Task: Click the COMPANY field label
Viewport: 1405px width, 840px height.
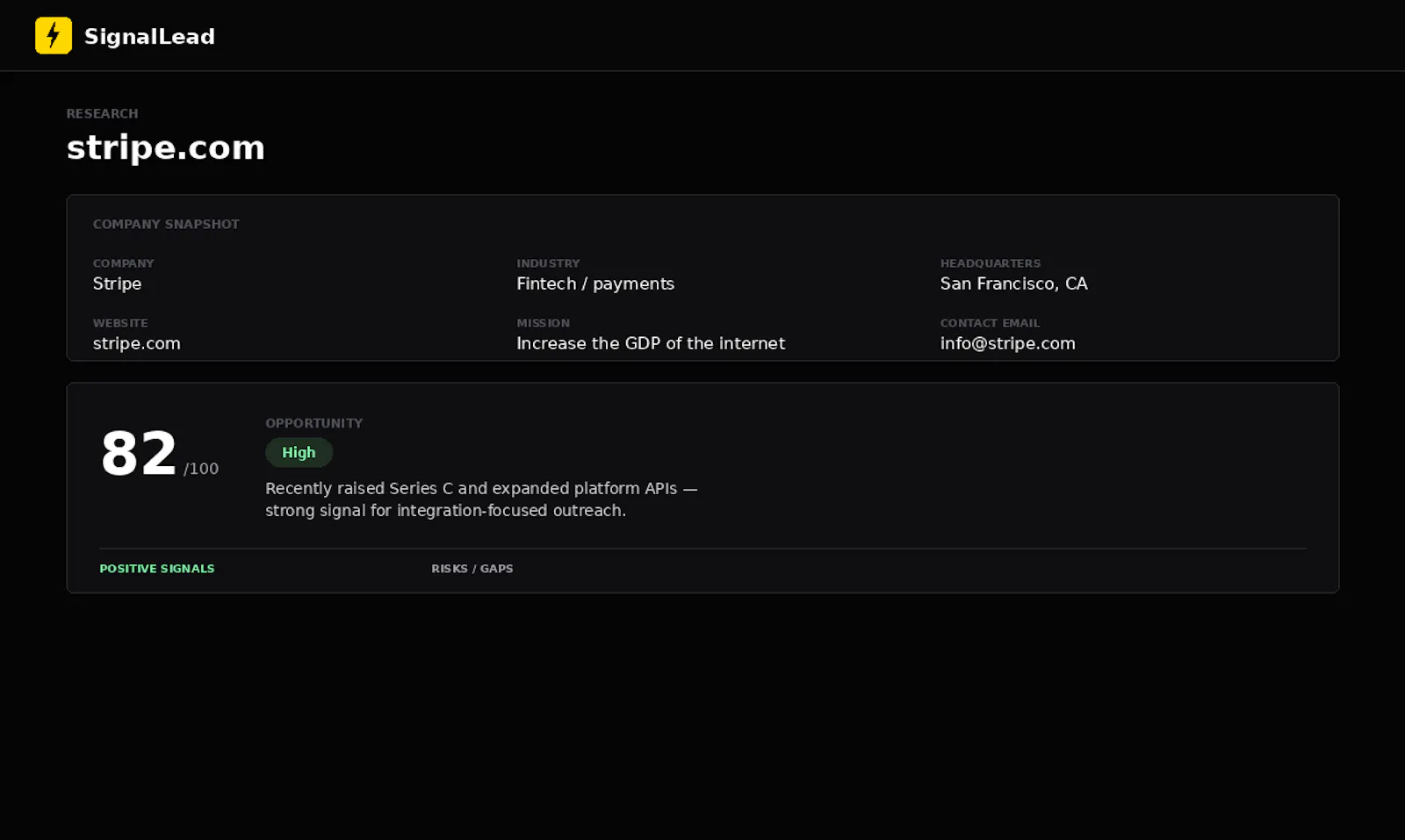Action: click(x=123, y=263)
